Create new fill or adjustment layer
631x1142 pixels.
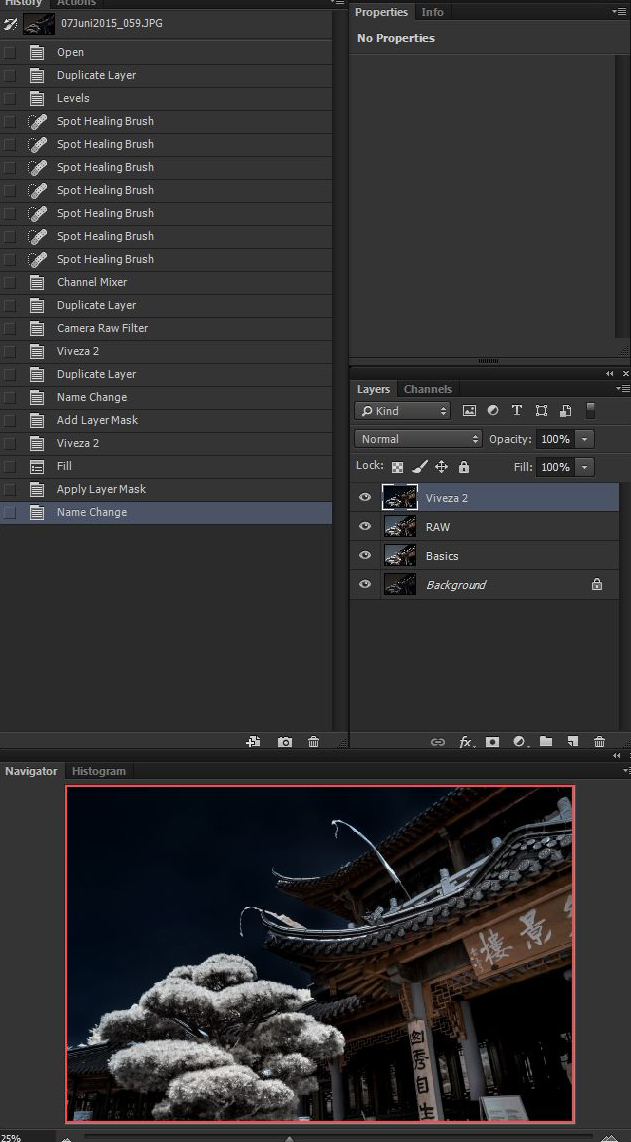[519, 742]
